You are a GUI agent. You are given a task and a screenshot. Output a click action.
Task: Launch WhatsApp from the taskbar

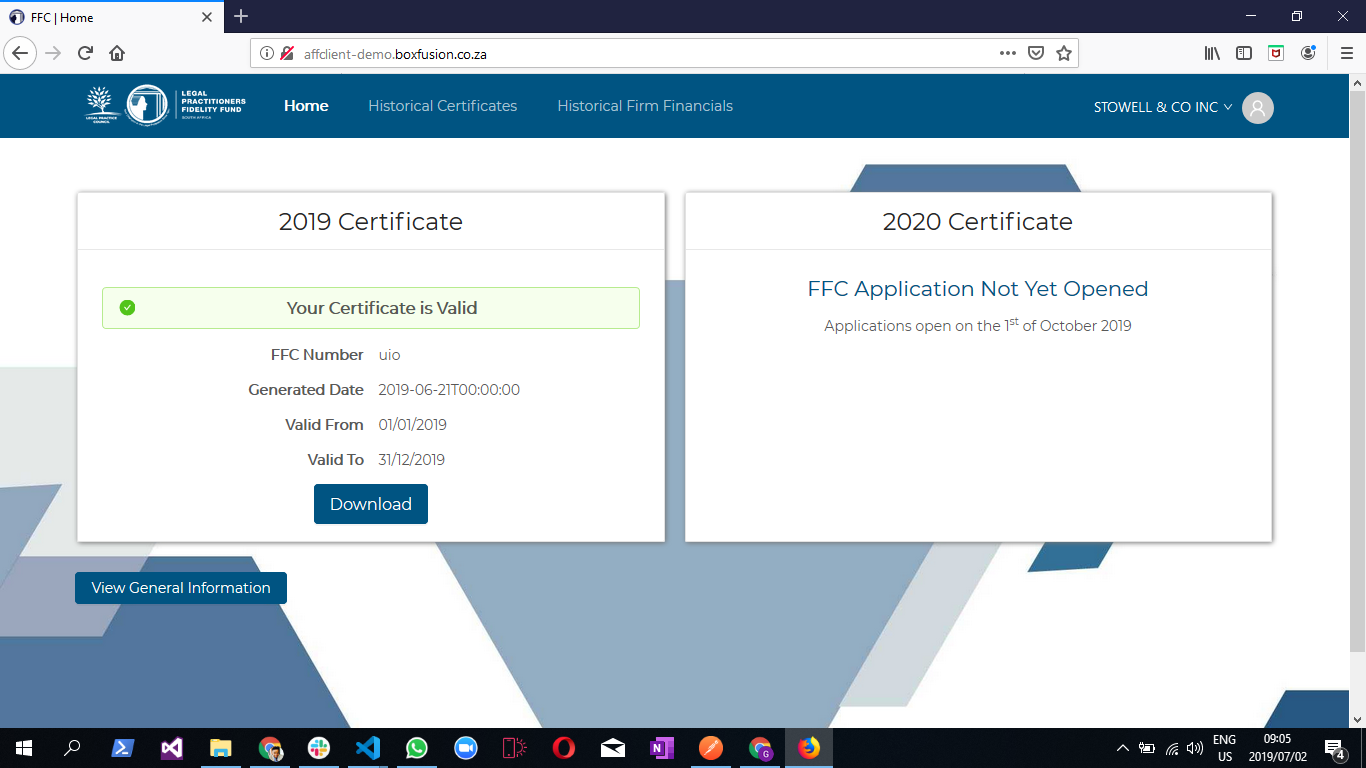pos(417,747)
